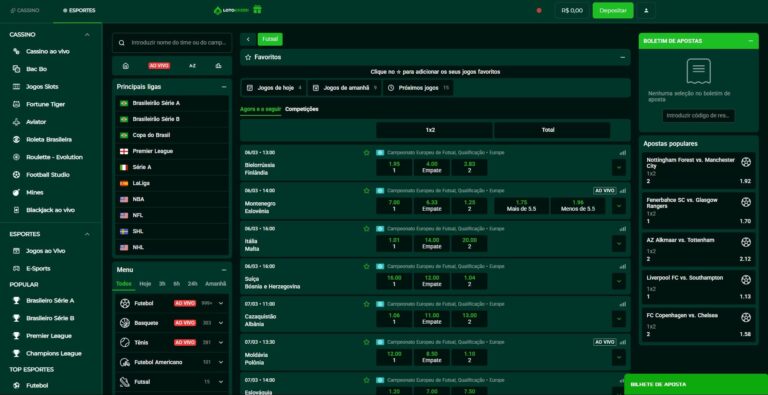Click the Futsal sport chip
This screenshot has height=395, width=768.
click(270, 39)
